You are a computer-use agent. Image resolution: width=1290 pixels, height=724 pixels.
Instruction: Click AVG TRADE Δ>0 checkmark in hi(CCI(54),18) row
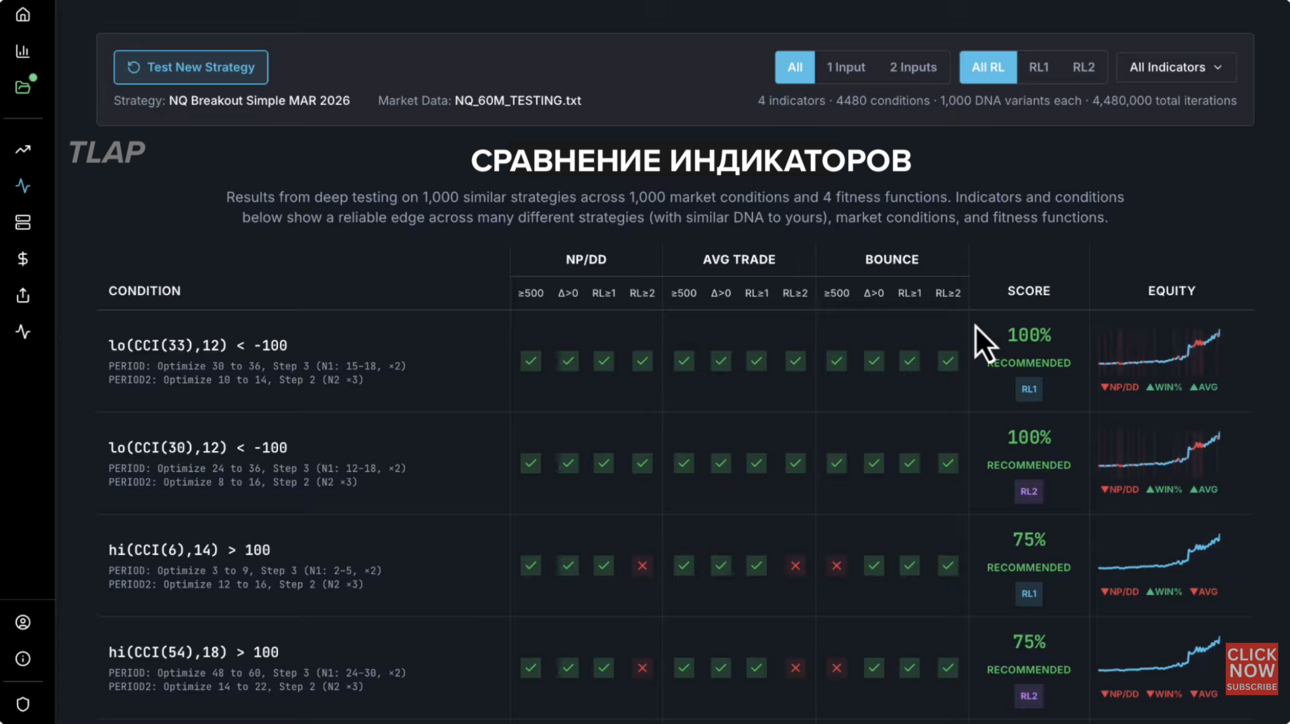pos(721,668)
